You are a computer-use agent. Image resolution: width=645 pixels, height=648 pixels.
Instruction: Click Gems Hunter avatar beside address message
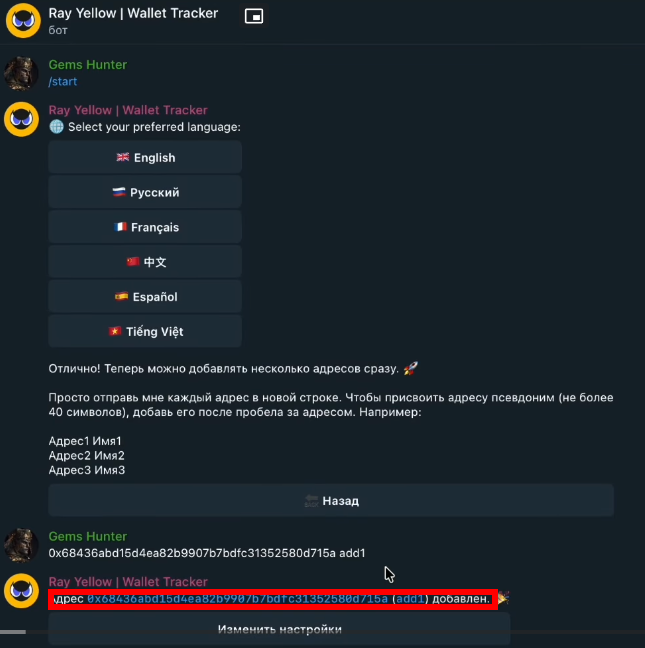[22, 544]
